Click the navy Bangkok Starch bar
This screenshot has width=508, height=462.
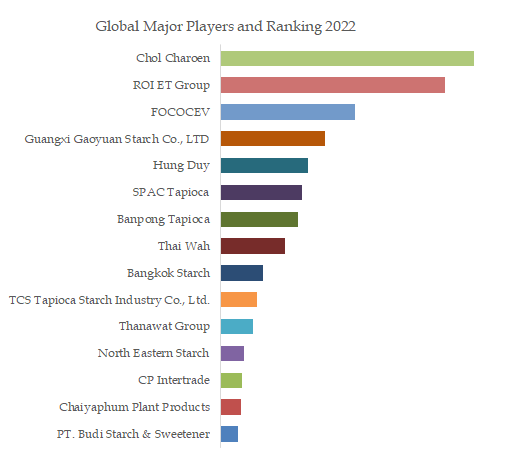[242, 273]
